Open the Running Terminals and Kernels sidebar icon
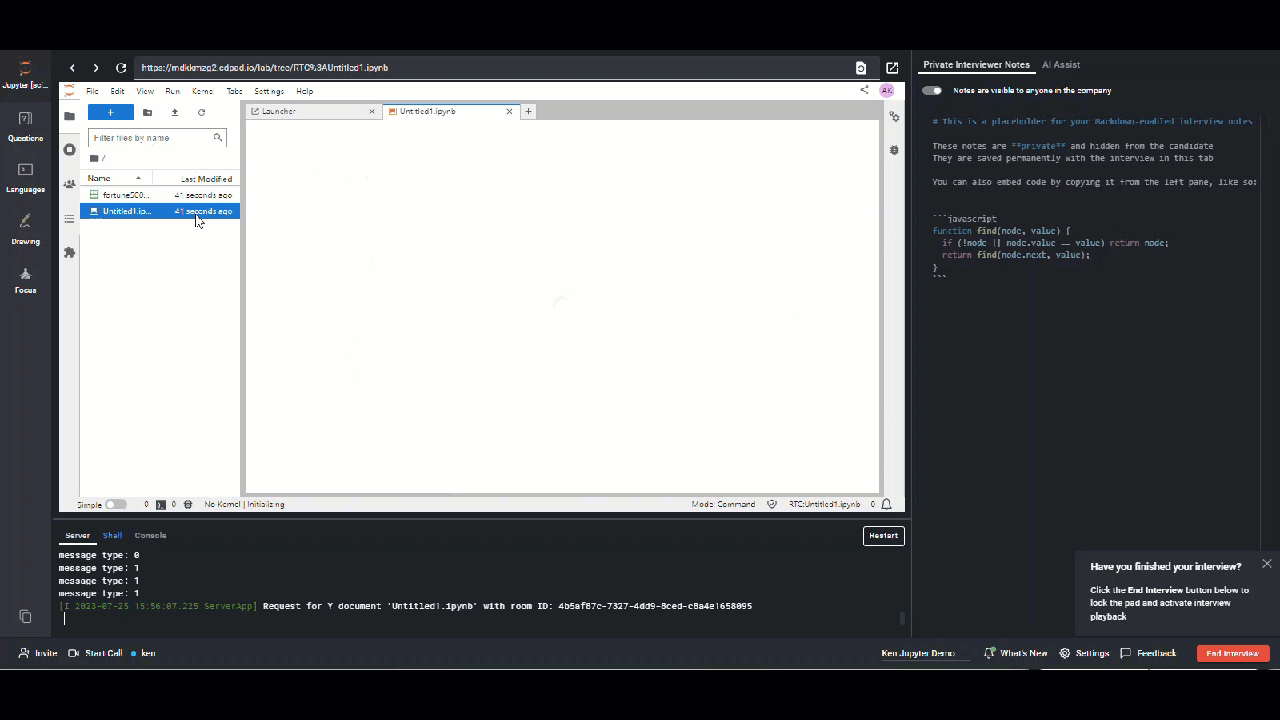The image size is (1280, 720). click(69, 150)
